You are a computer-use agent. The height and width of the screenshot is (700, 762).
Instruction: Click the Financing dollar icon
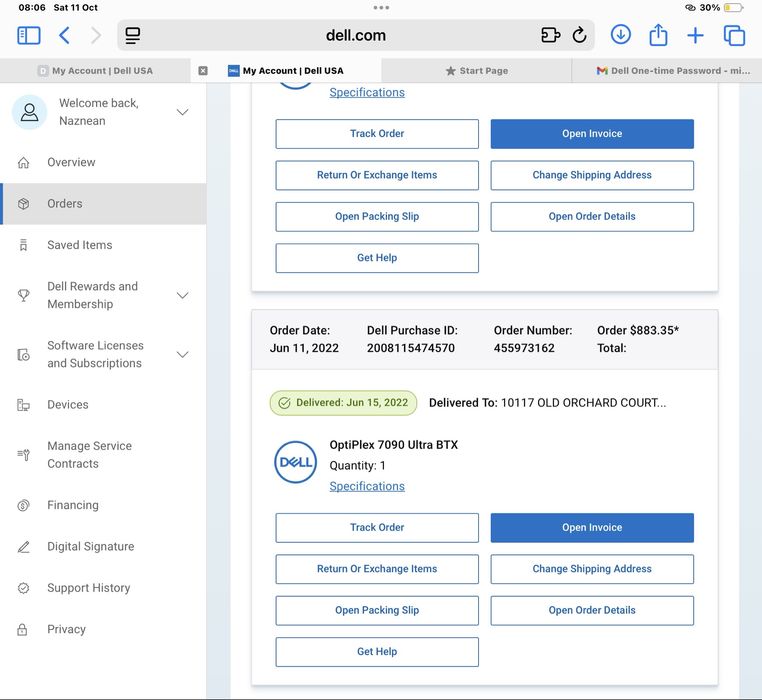click(23, 505)
